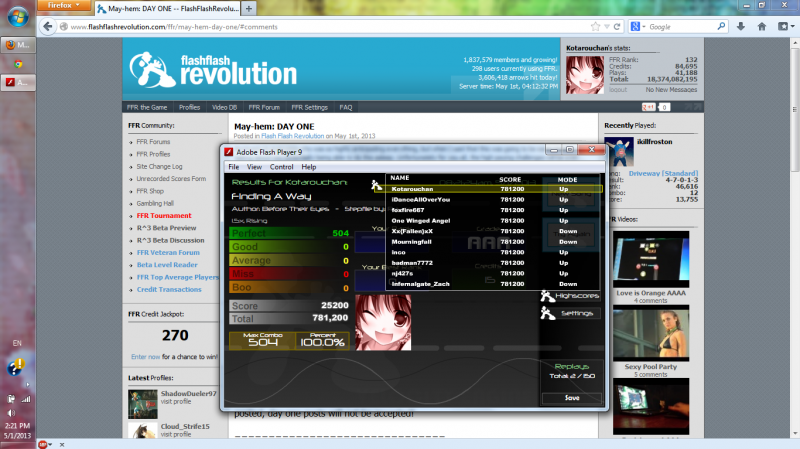Click ikillfroston avatar thumbnail

tap(619, 152)
